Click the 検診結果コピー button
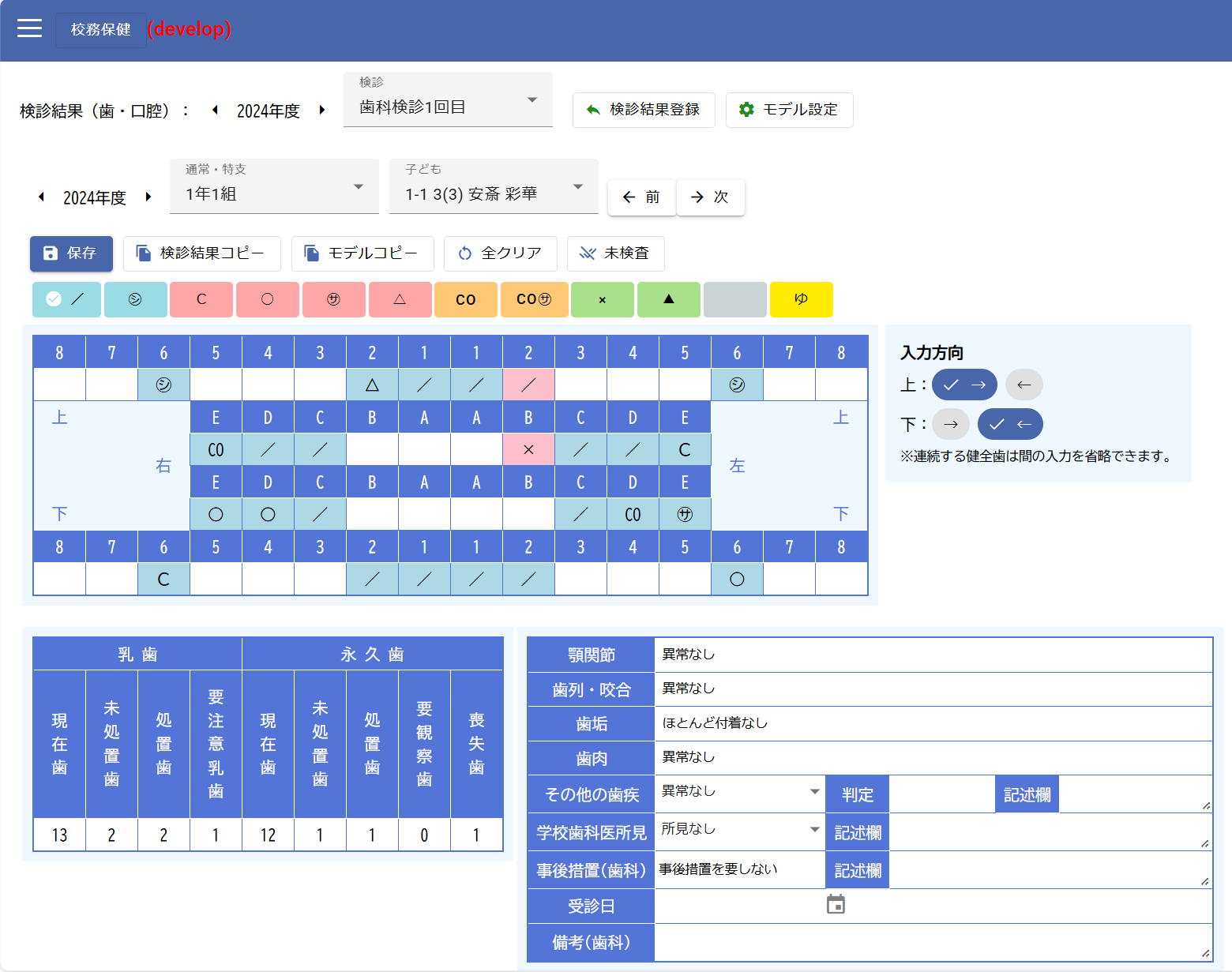This screenshot has height=972, width=1232. [202, 253]
